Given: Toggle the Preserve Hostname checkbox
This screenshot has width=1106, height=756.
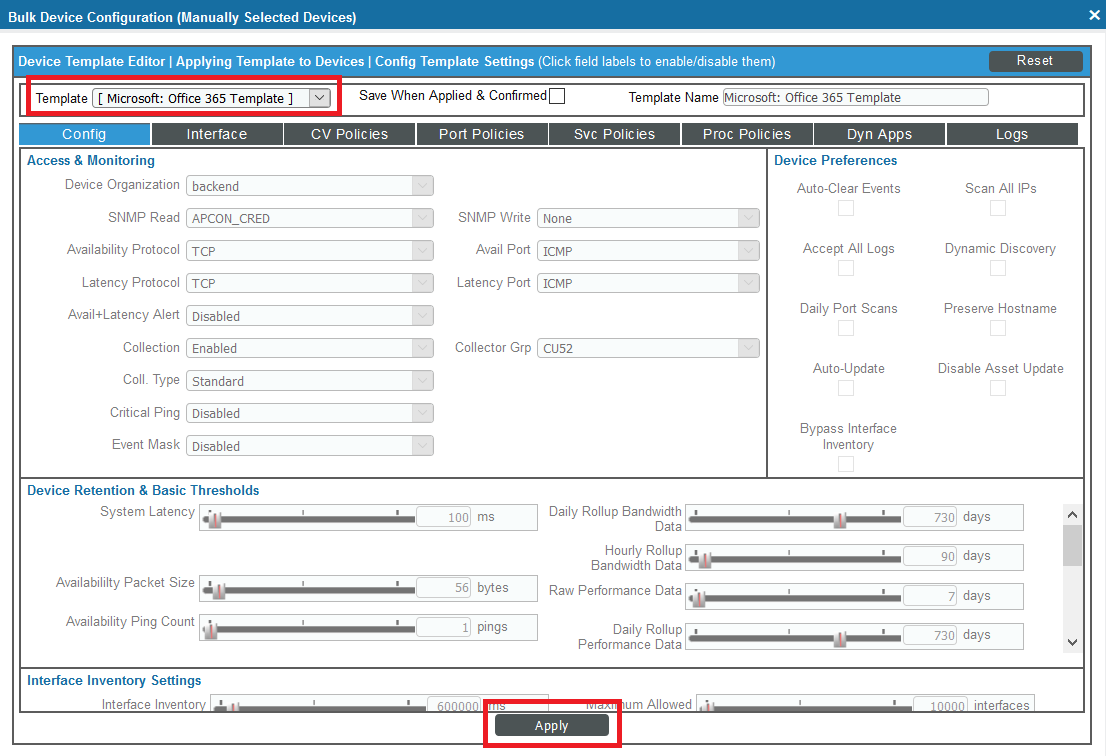Looking at the screenshot, I should tap(997, 328).
